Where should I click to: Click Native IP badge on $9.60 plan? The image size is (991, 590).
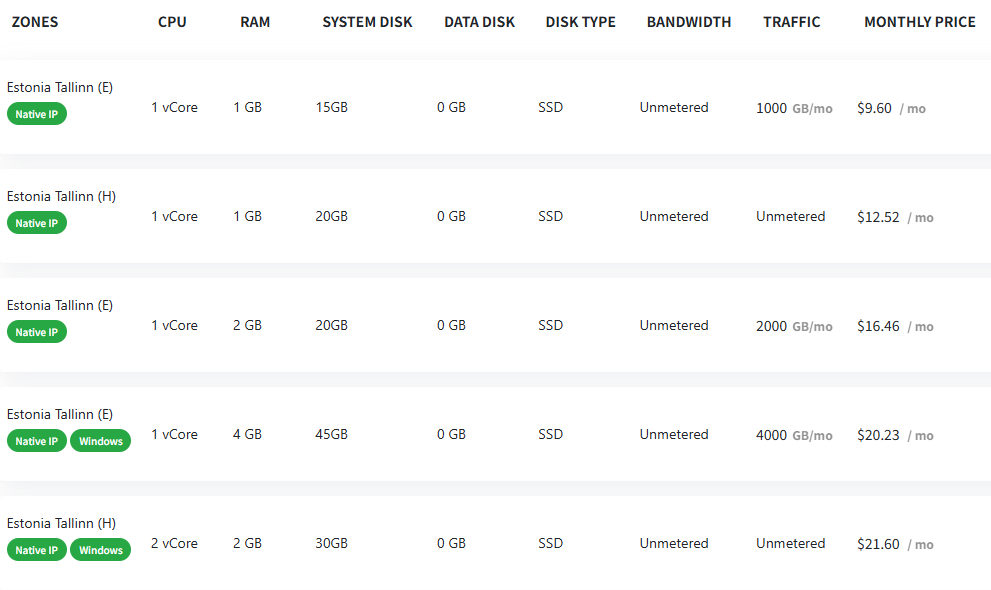click(x=37, y=114)
